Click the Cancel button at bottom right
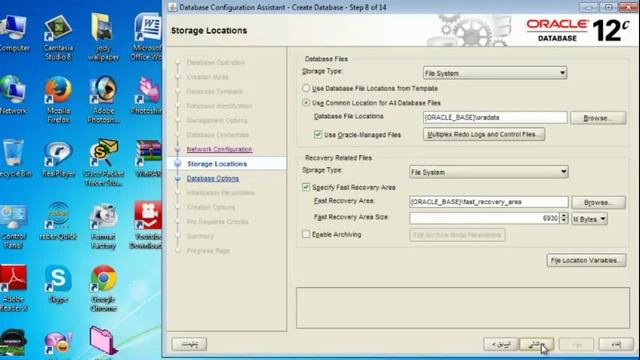640x360 pixels. 616,344
